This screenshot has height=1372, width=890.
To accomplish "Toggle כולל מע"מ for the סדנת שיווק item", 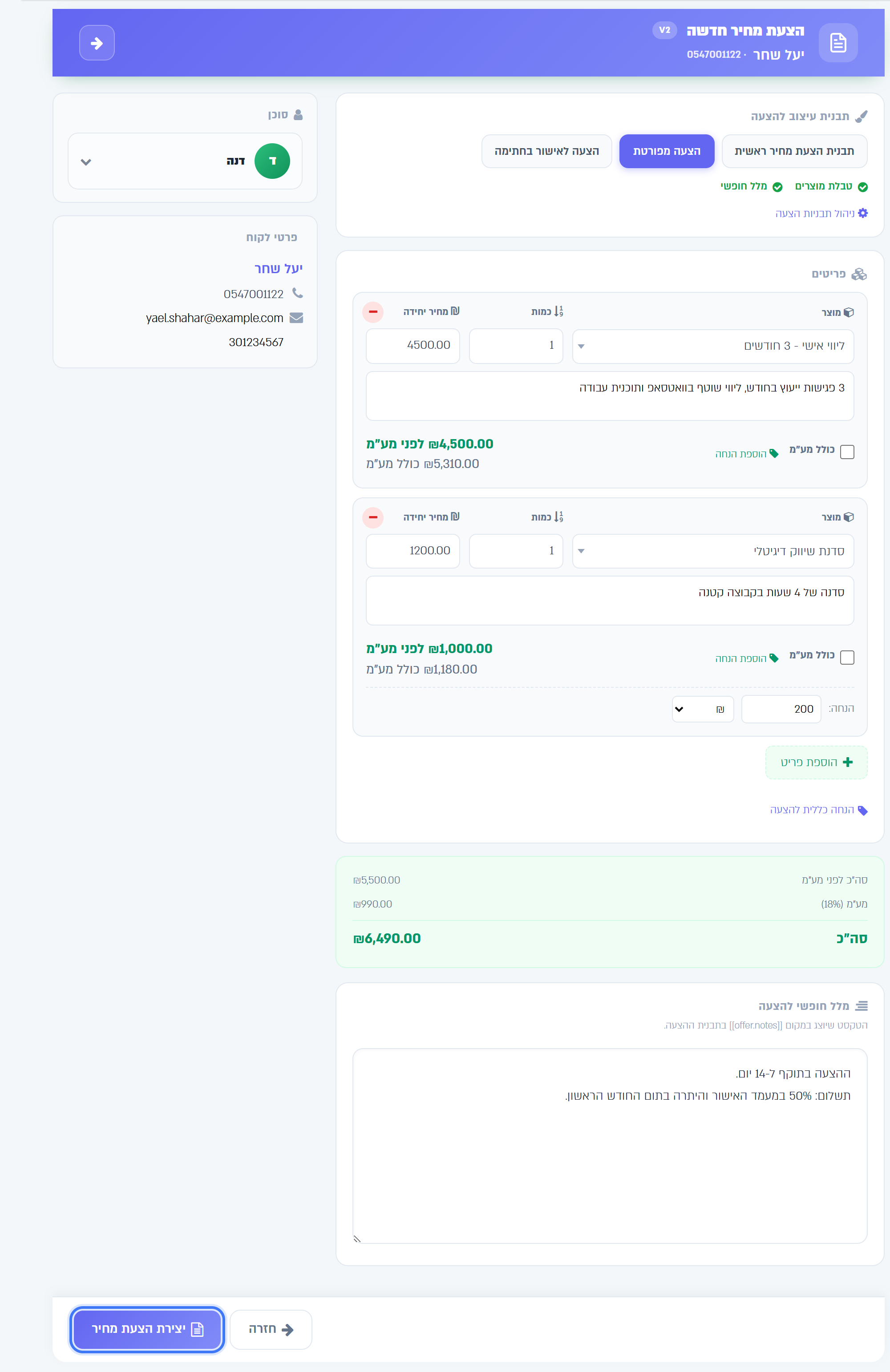I will 847,657.
